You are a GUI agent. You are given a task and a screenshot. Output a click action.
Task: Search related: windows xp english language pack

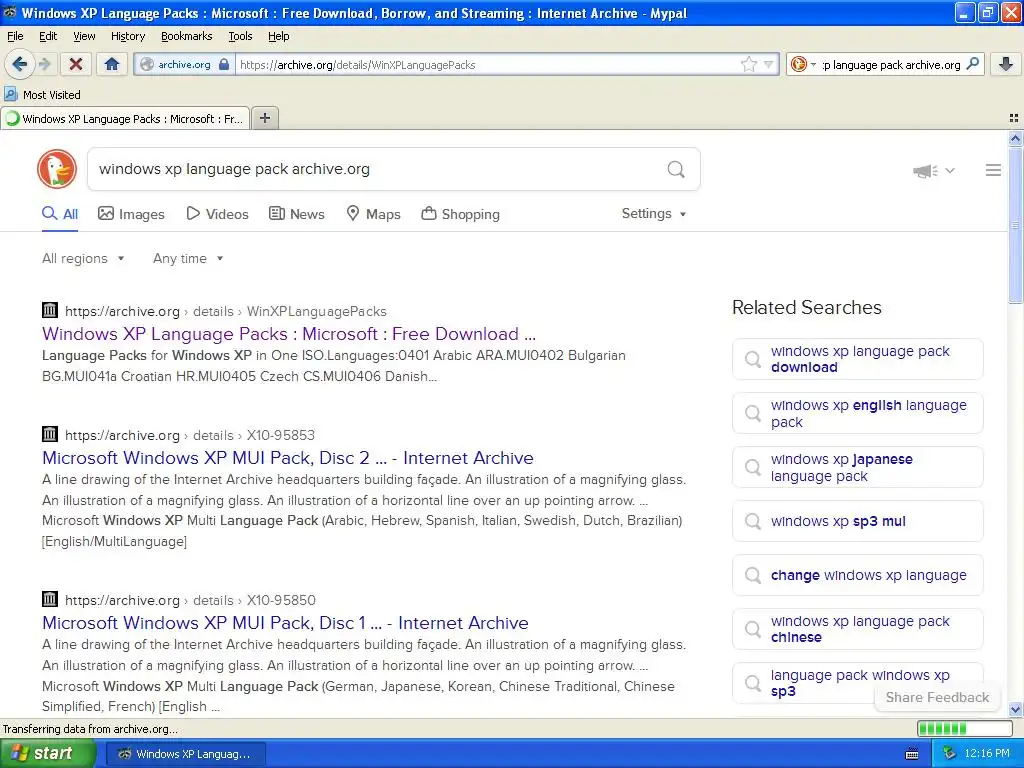[x=857, y=413]
